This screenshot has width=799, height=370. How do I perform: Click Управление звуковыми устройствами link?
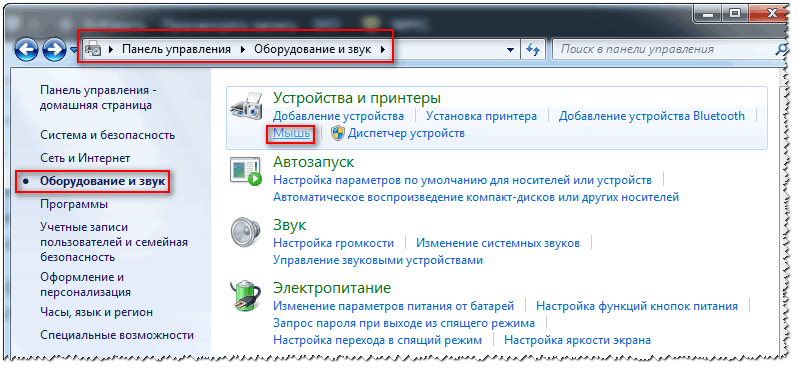pyautogui.click(x=378, y=260)
